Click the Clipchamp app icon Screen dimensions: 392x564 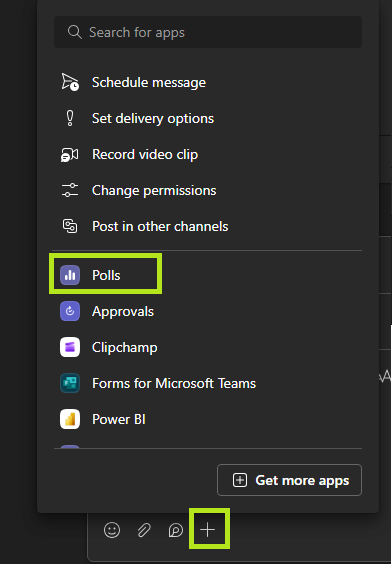click(70, 347)
